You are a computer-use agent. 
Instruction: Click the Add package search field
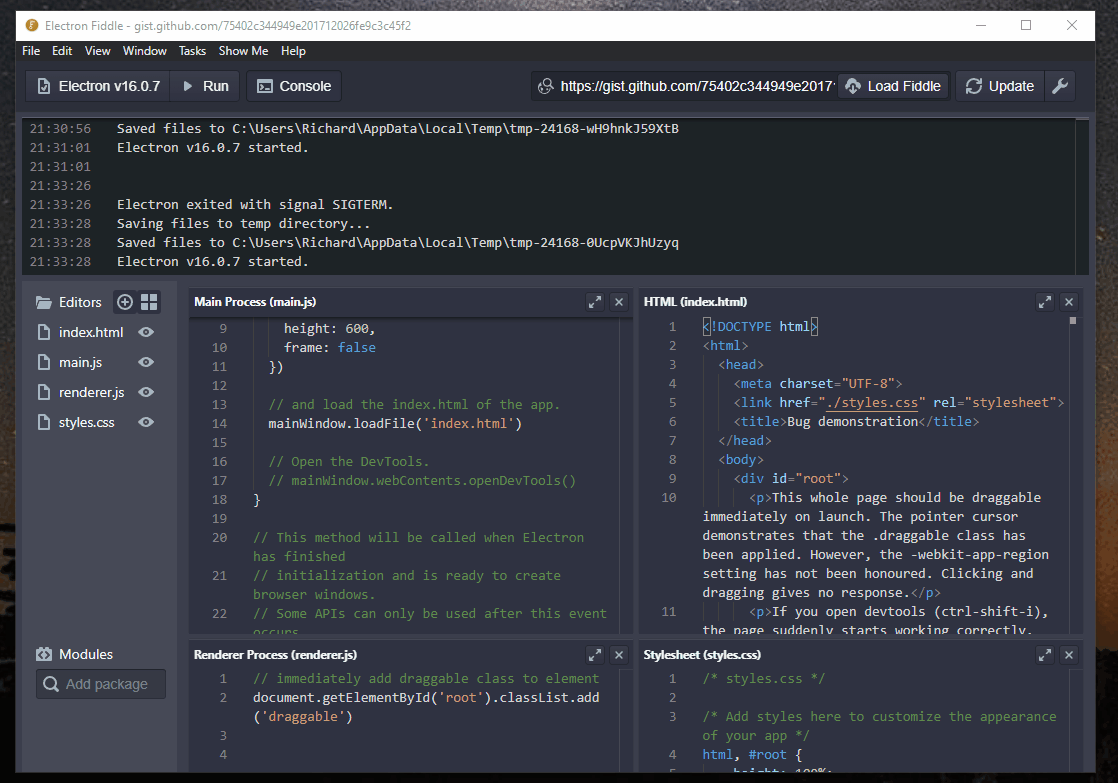click(101, 684)
